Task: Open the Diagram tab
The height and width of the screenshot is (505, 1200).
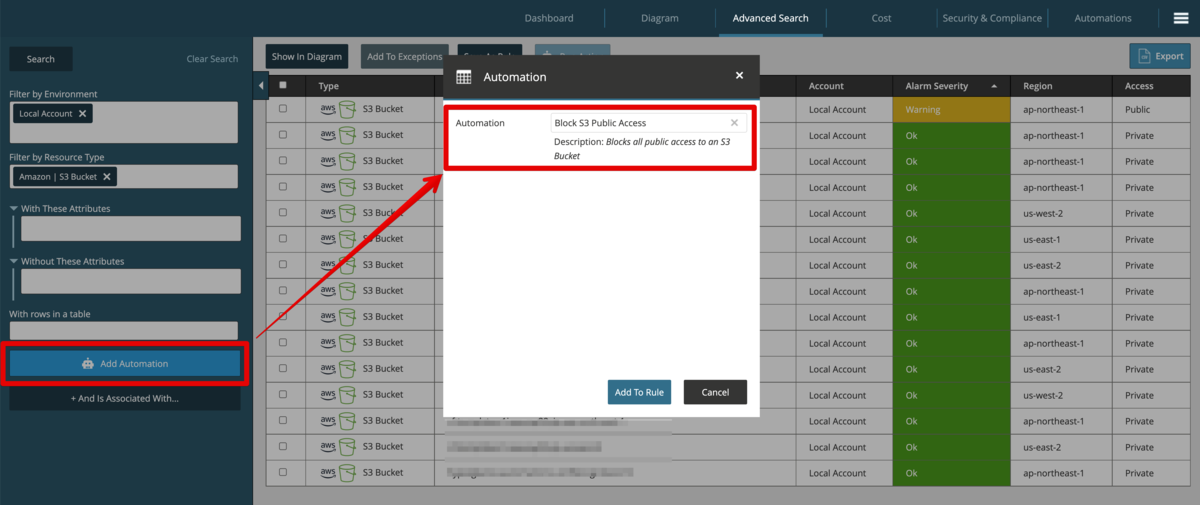Action: click(x=660, y=18)
